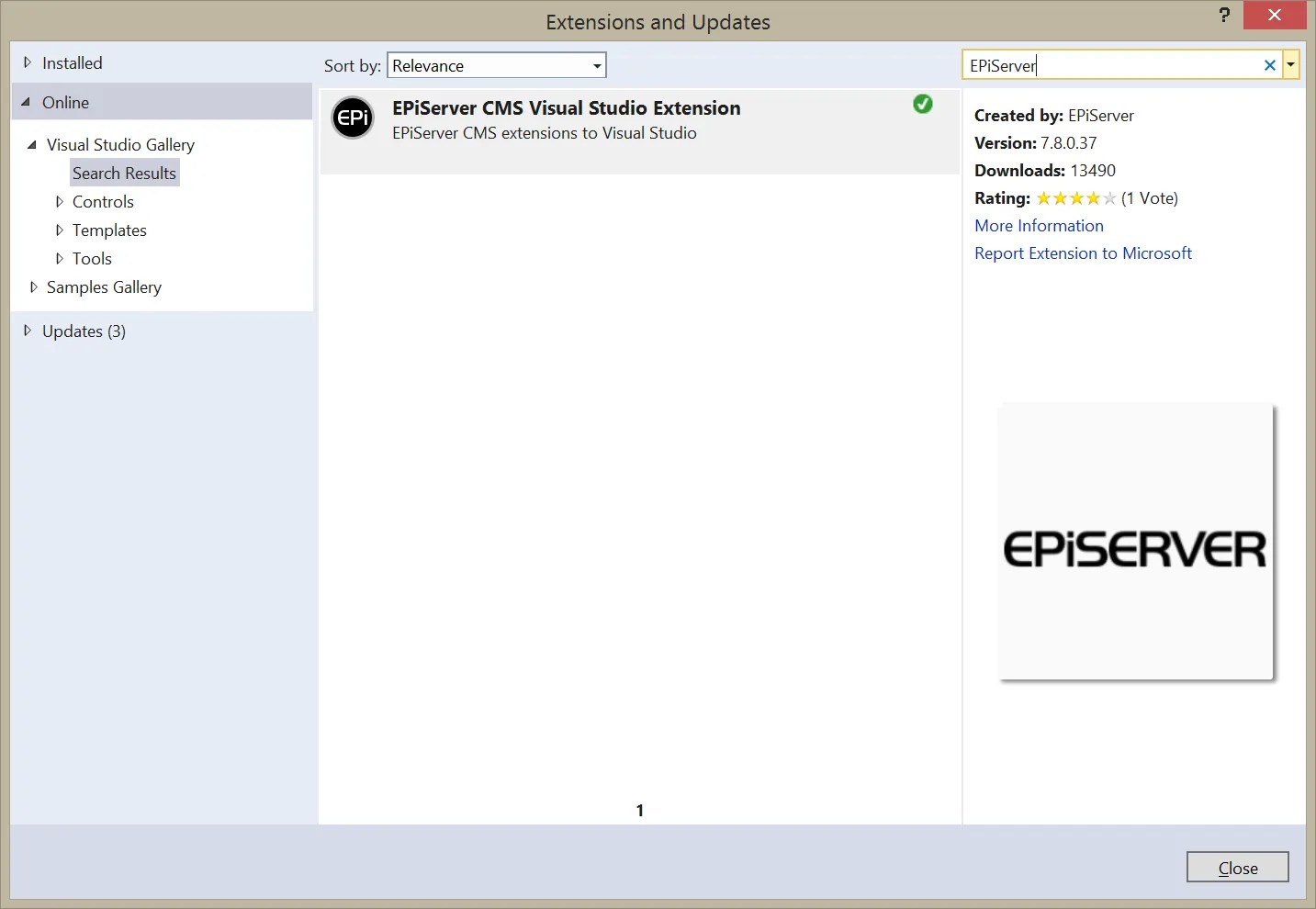Open the Installed category label
This screenshot has height=909, width=1316.
coord(72,62)
